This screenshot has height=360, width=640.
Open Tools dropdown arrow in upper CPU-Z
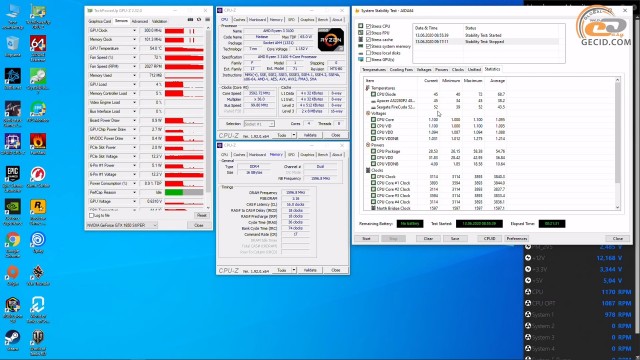pyautogui.click(x=293, y=135)
